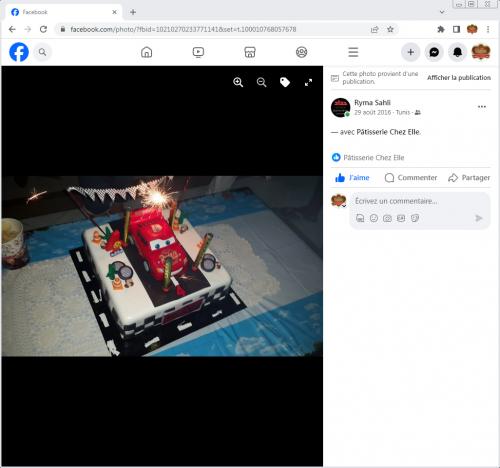This screenshot has height=468, width=500.
Task: Click the Partager share button
Action: (x=469, y=178)
